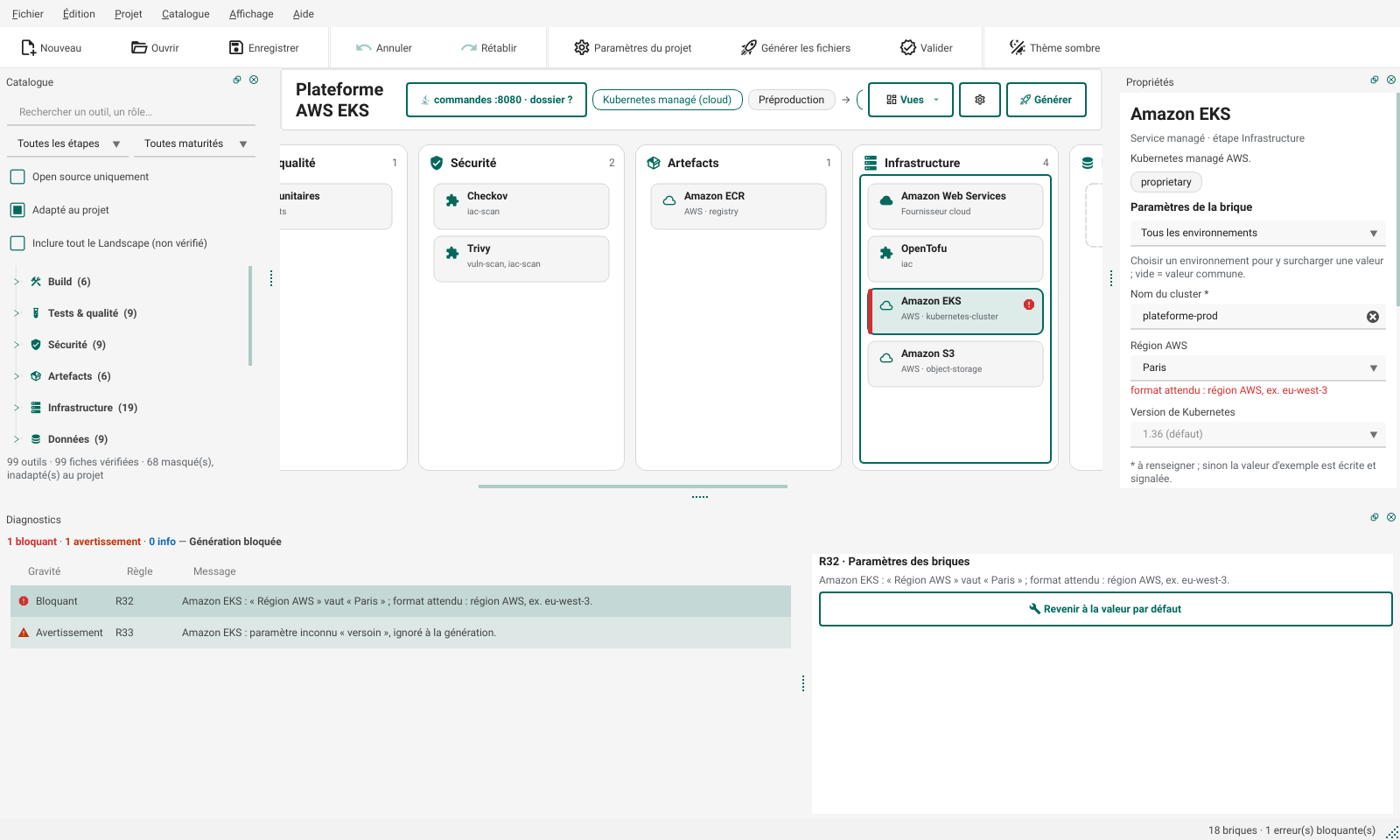
Task: Expand the Infrastructure category
Action: tap(17, 408)
